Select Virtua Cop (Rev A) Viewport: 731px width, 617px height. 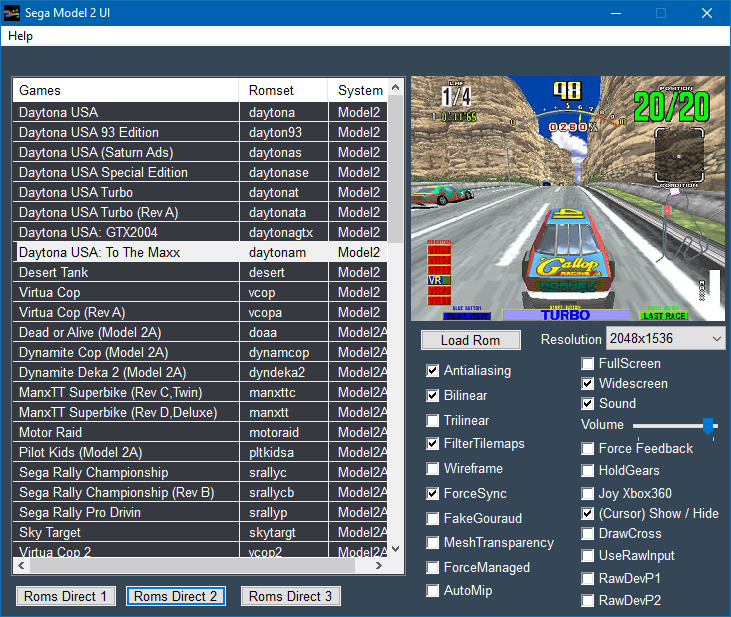tap(200, 312)
